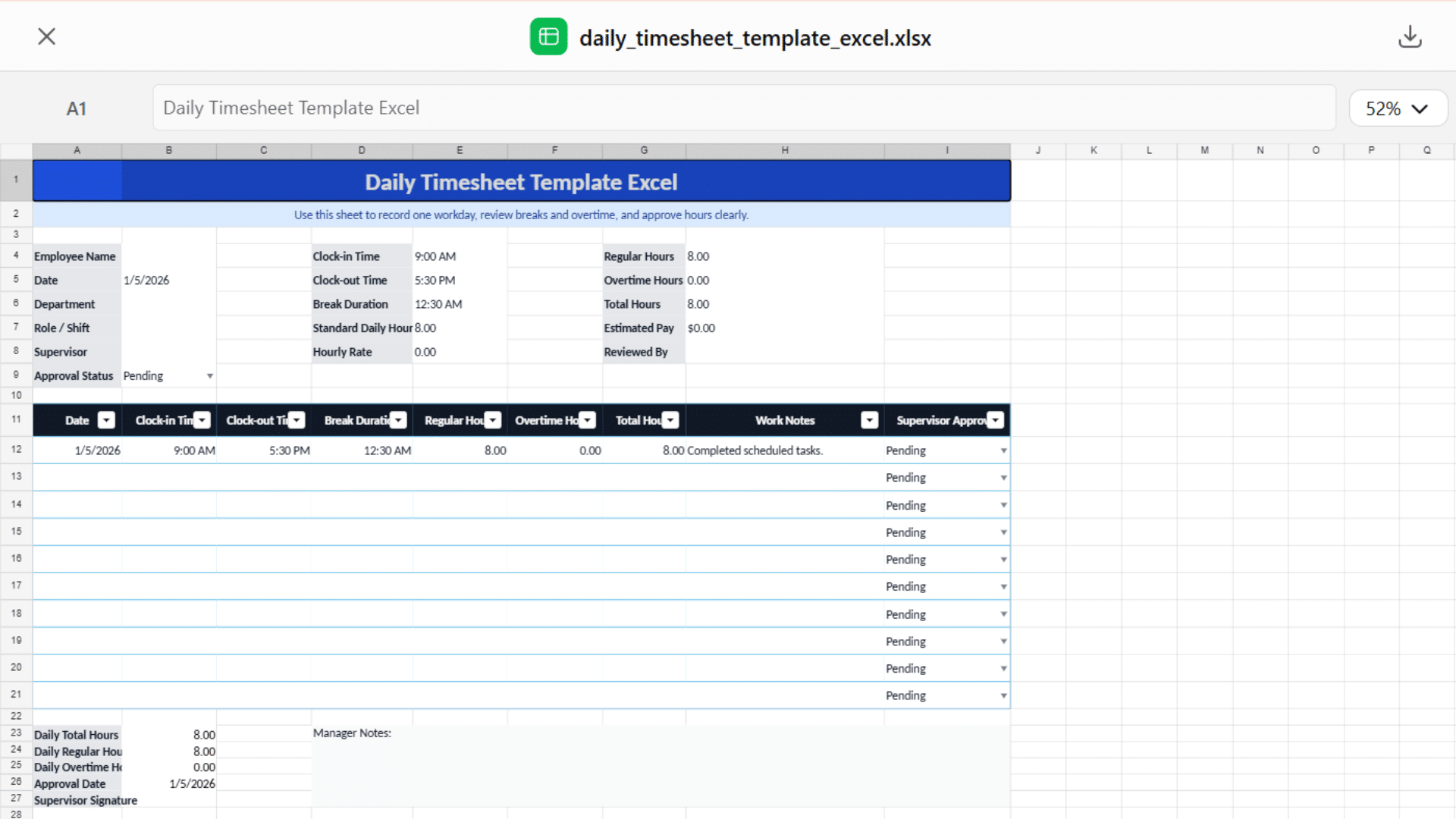
Task: Click the A1 cell reference box
Action: click(77, 108)
